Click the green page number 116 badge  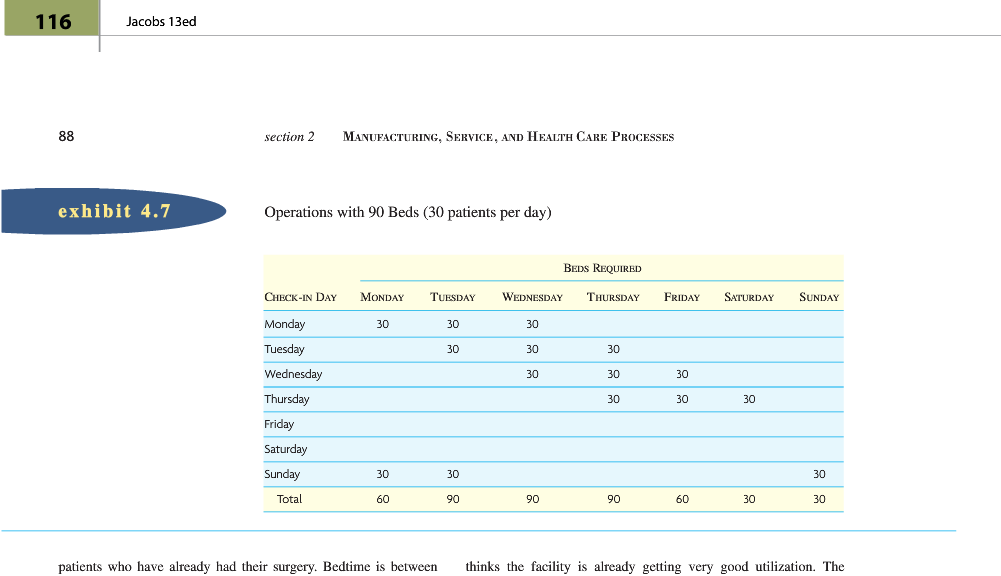52,21
